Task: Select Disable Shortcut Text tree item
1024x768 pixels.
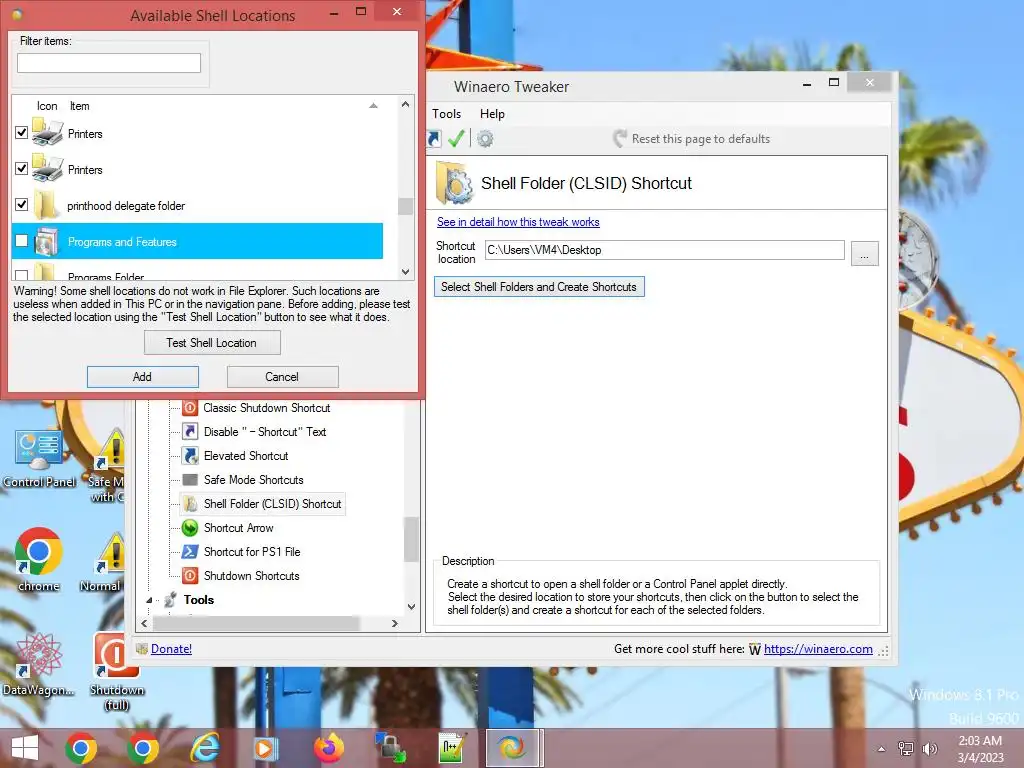Action: pos(264,432)
